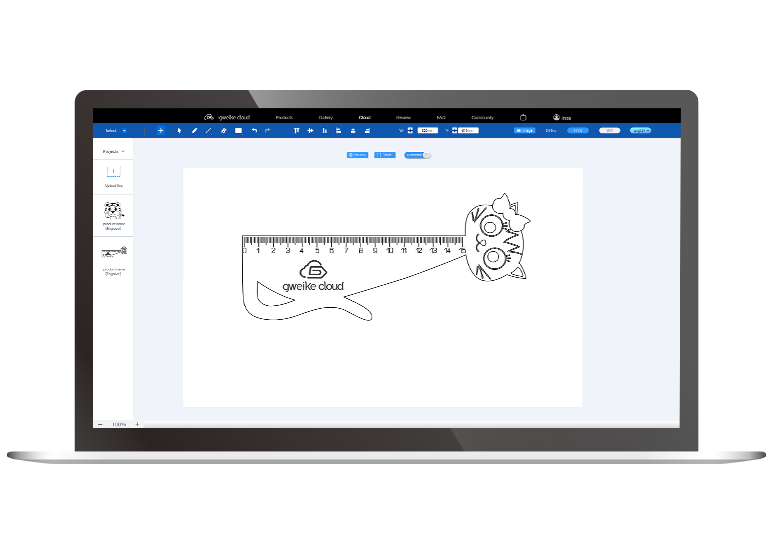Open the Products menu item

(x=284, y=117)
